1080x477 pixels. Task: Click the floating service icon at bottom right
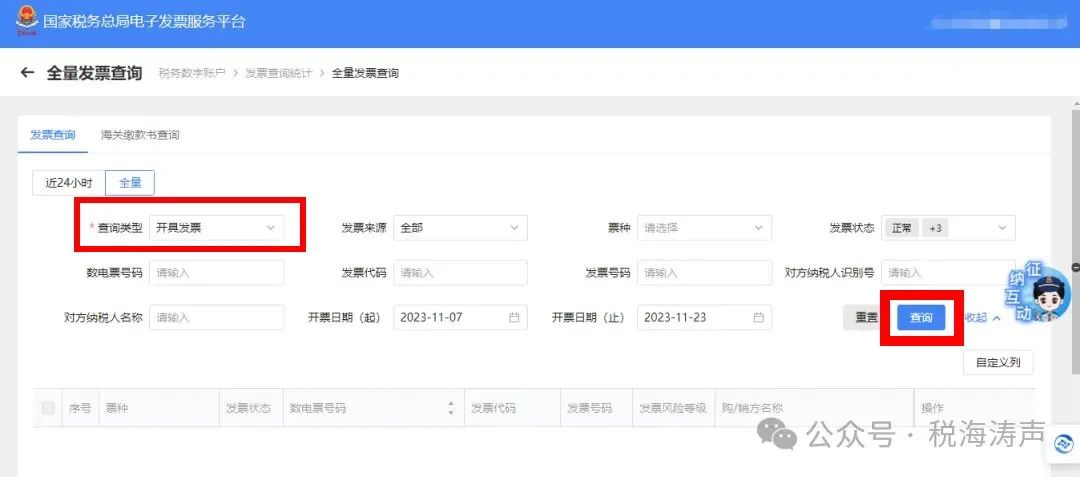click(1063, 445)
